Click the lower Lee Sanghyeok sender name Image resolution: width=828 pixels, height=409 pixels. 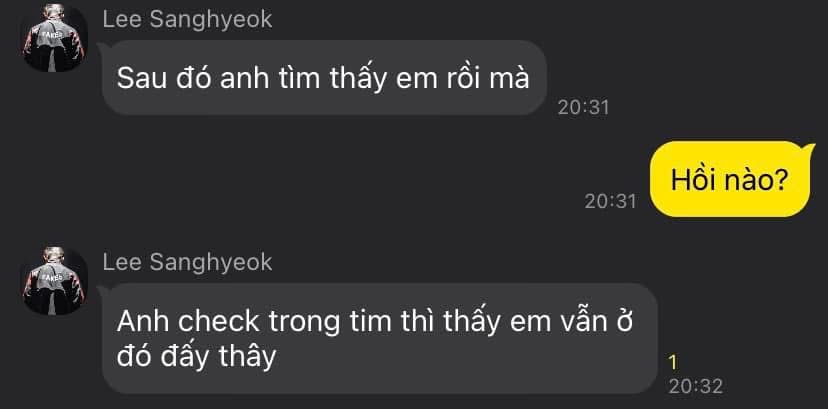187,263
